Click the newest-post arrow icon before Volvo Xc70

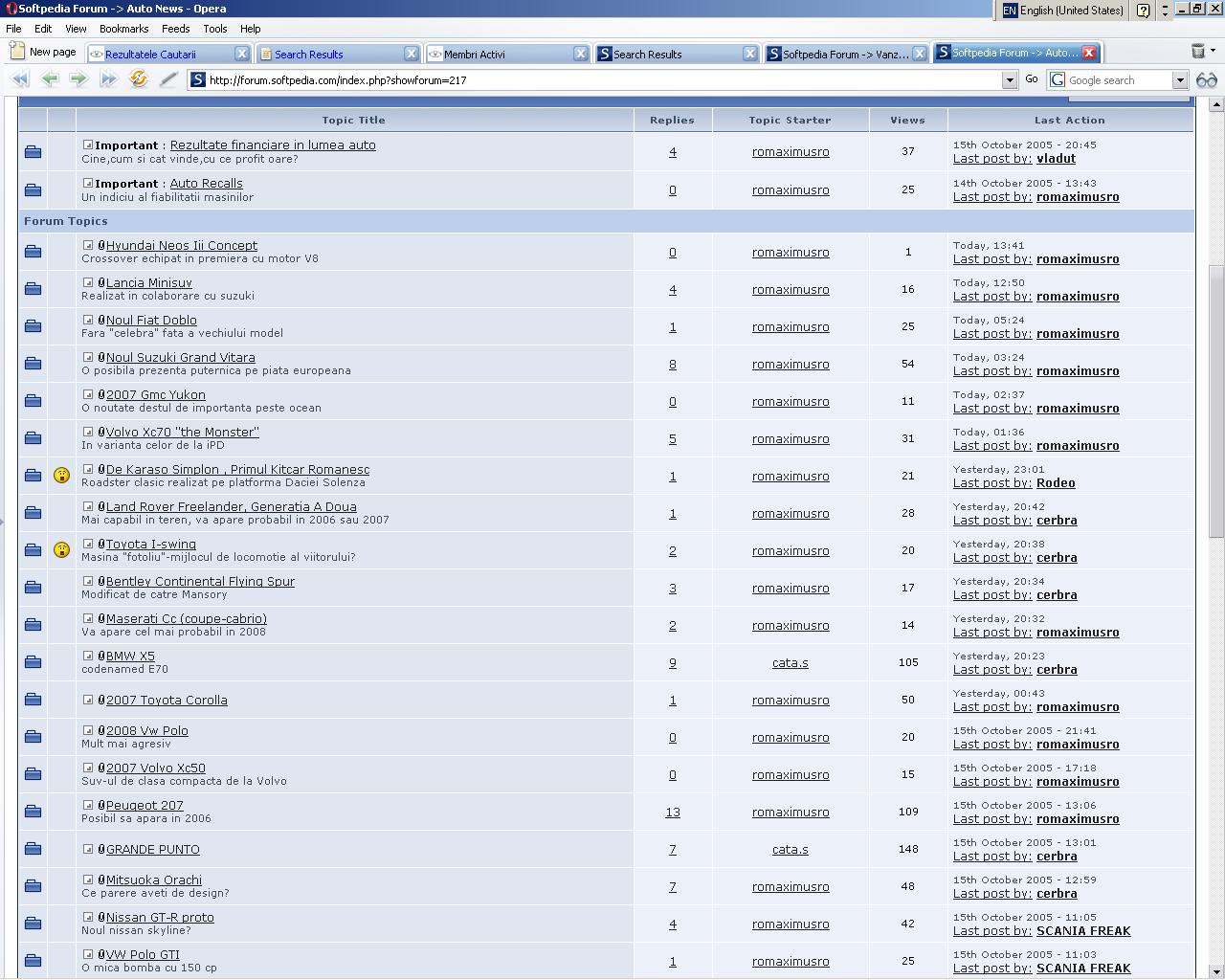pos(88,433)
